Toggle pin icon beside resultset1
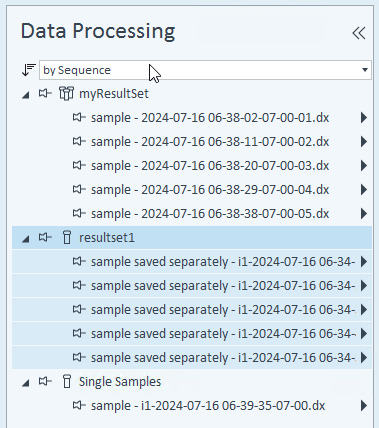The image size is (379, 428). (45, 238)
